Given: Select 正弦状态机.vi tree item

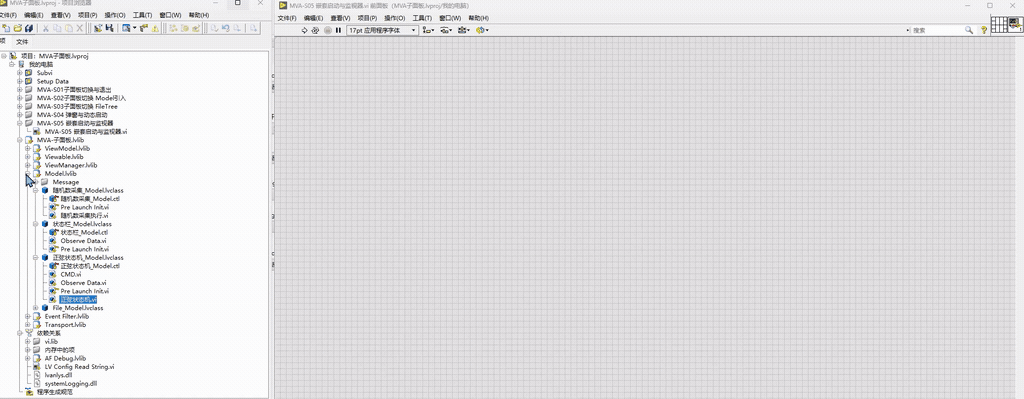Looking at the screenshot, I should coord(78,300).
